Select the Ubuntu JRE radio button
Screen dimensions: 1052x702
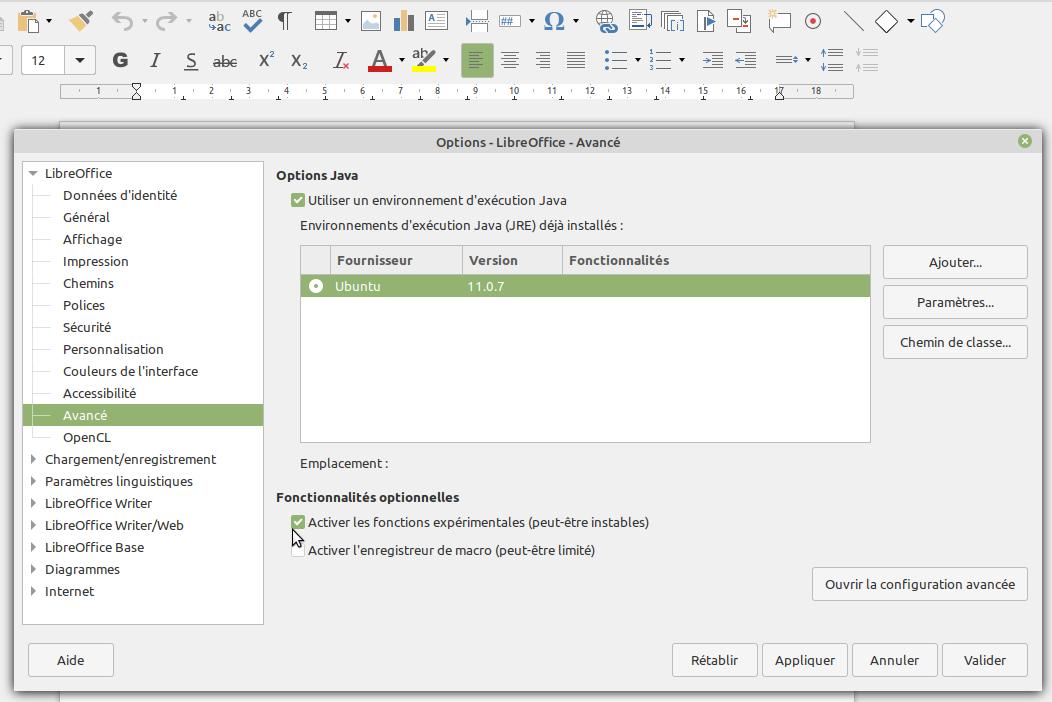[x=316, y=287]
